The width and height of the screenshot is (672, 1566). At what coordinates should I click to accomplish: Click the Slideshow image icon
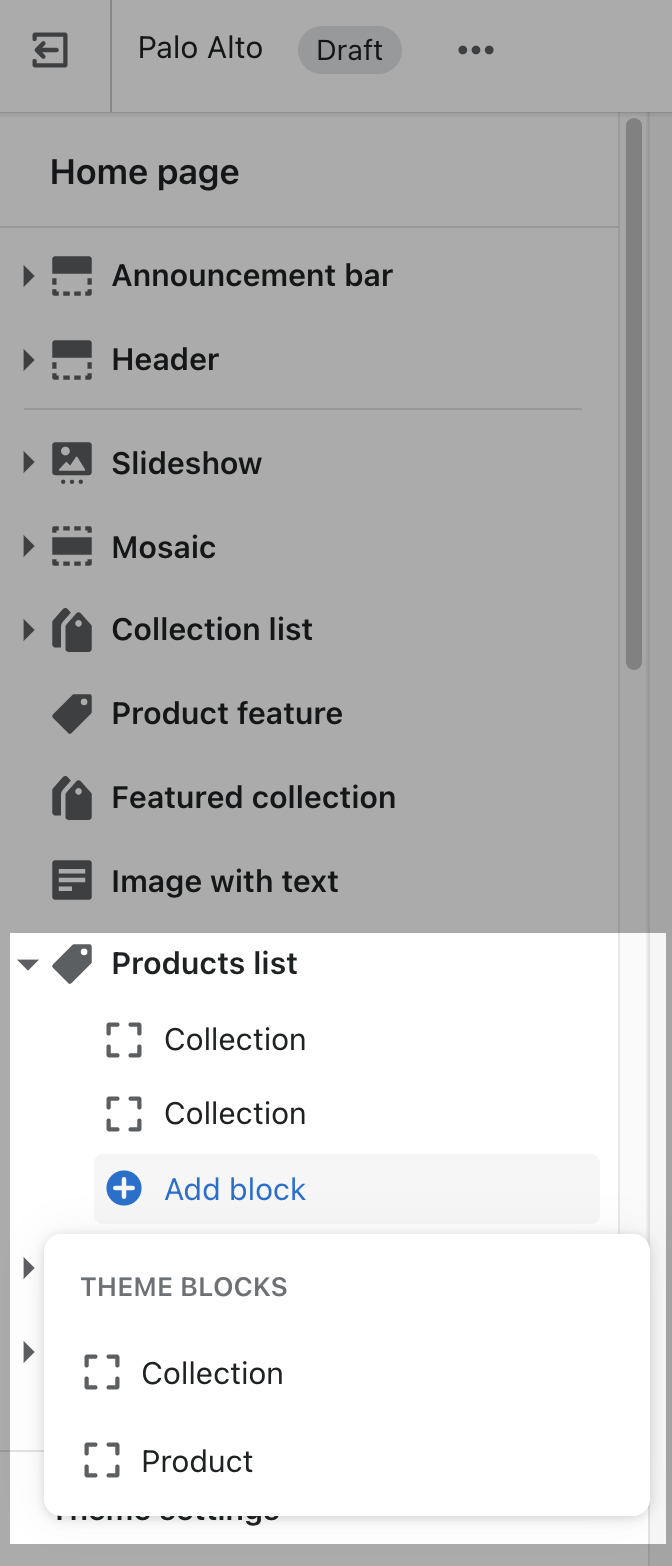coord(72,464)
